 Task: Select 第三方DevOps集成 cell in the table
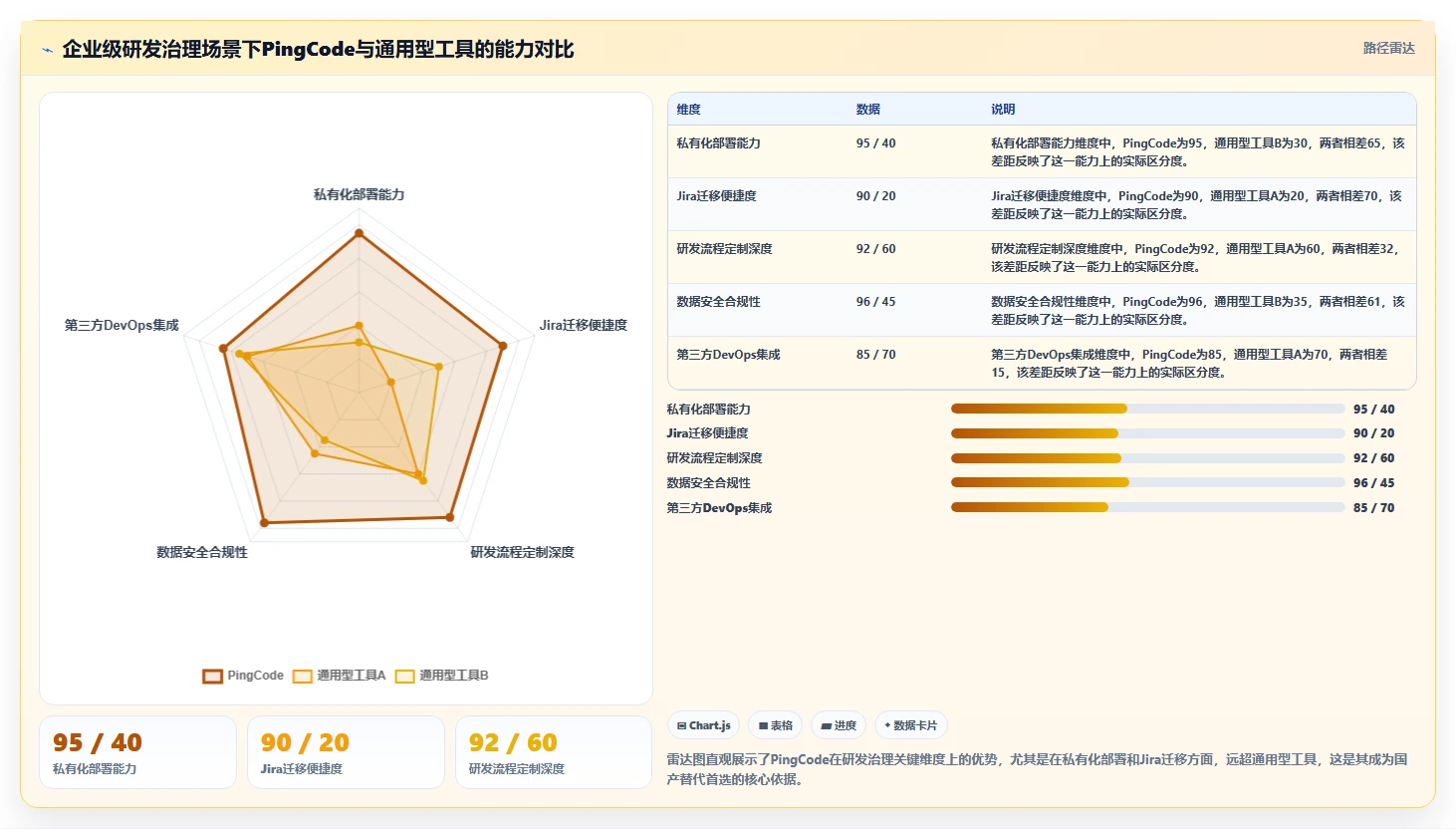[729, 355]
